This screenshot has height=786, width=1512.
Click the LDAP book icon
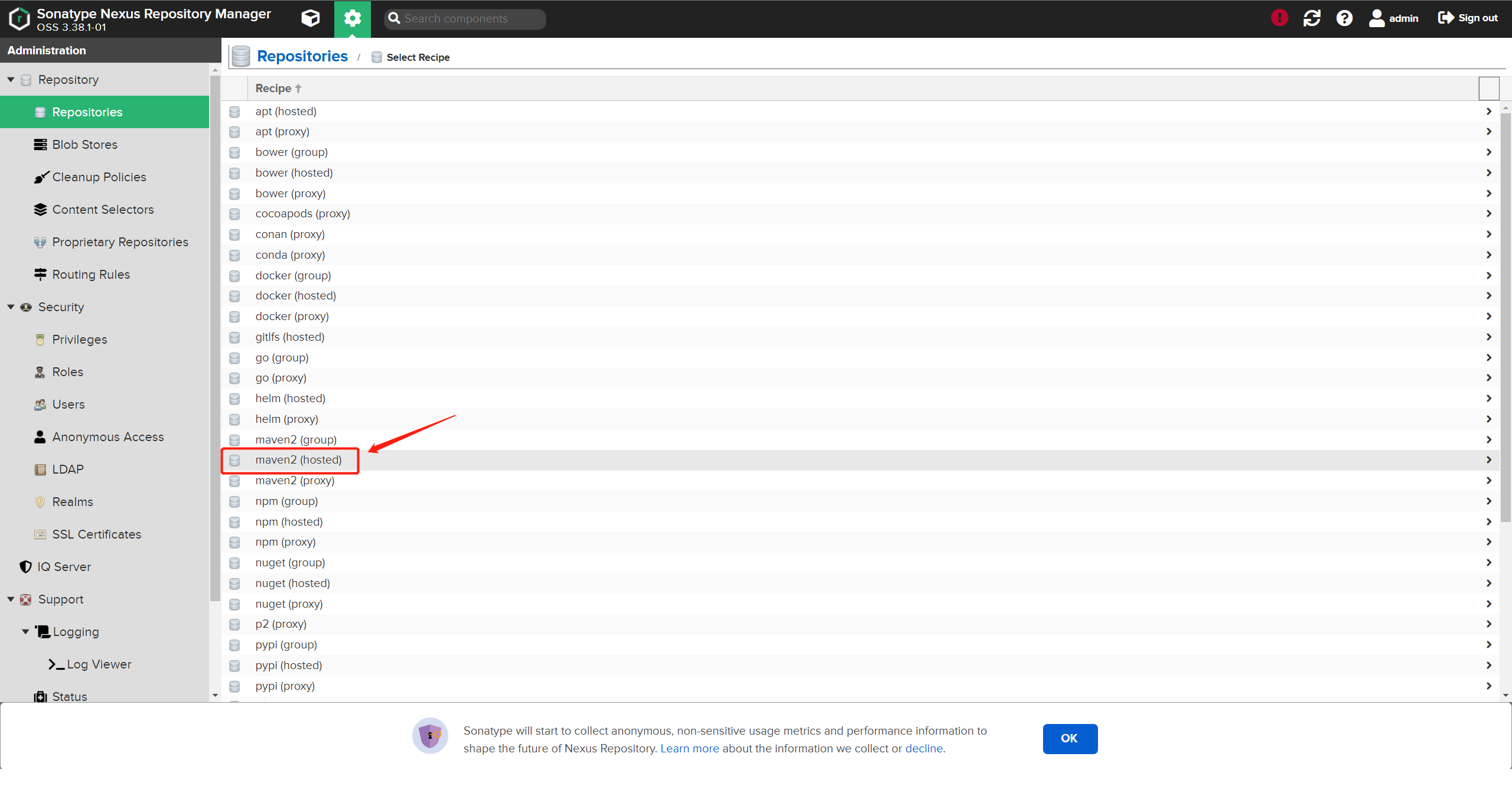[40, 469]
